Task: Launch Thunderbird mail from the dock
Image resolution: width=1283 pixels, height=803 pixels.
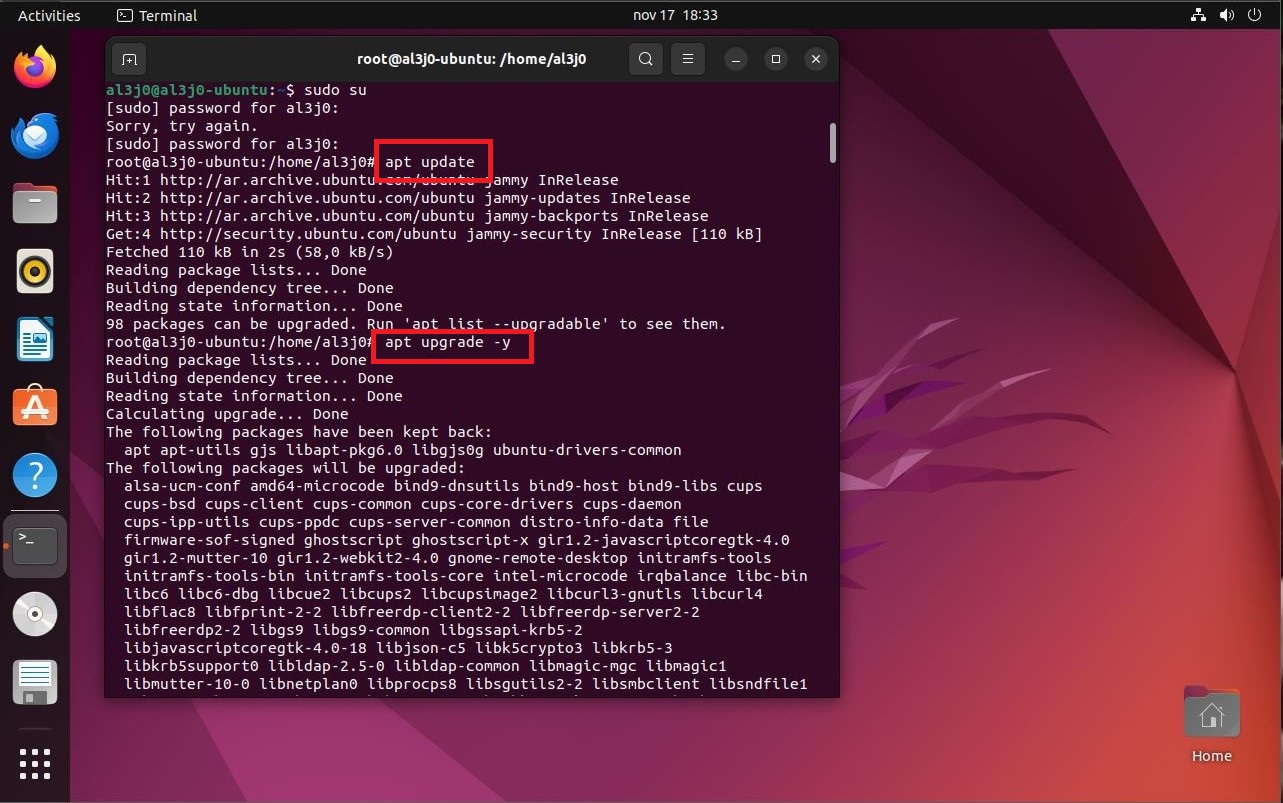Action: point(35,136)
